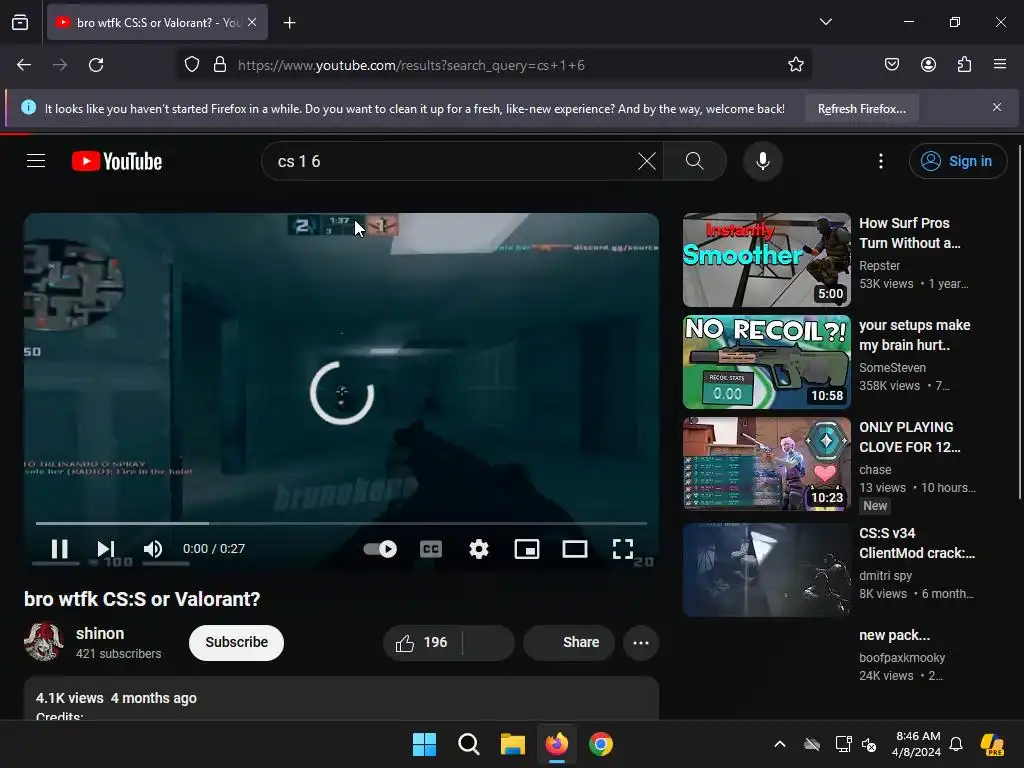Pause the video
The width and height of the screenshot is (1024, 768).
coord(59,549)
